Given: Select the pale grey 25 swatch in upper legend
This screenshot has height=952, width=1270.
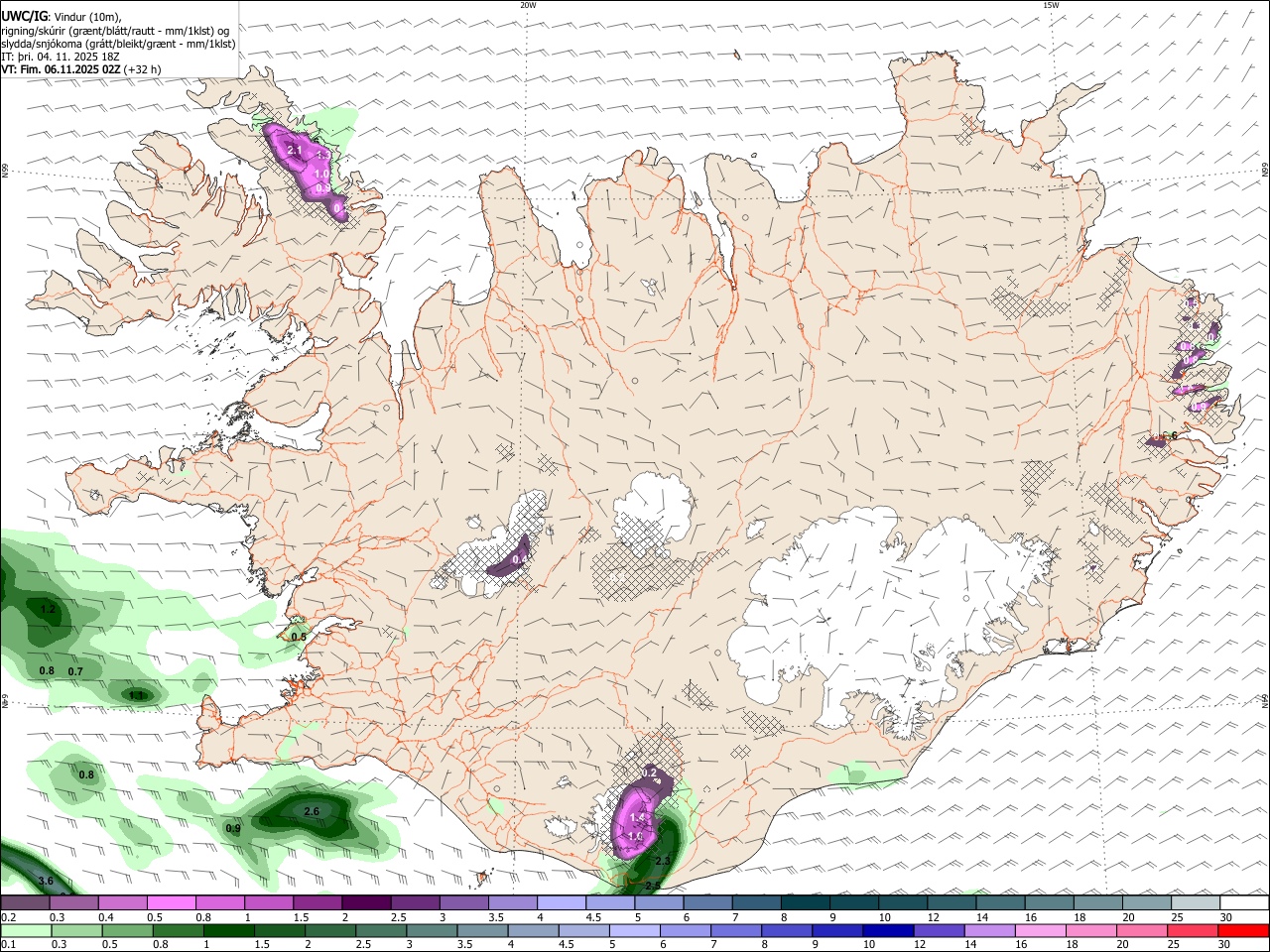Looking at the screenshot, I should tap(1197, 903).
